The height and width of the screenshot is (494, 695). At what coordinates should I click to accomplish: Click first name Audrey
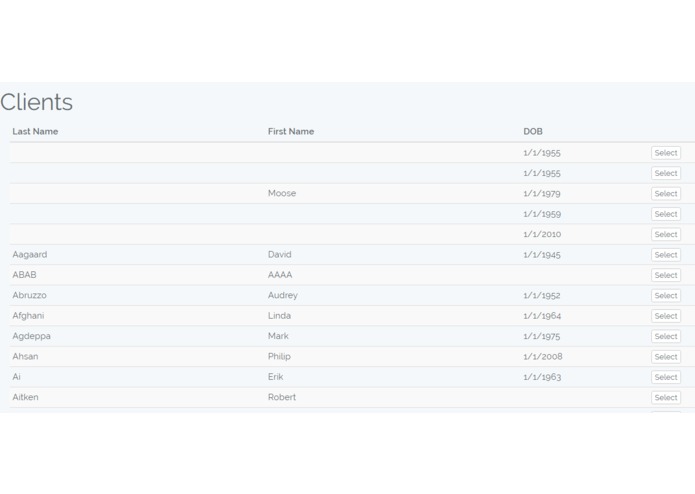[x=283, y=296]
